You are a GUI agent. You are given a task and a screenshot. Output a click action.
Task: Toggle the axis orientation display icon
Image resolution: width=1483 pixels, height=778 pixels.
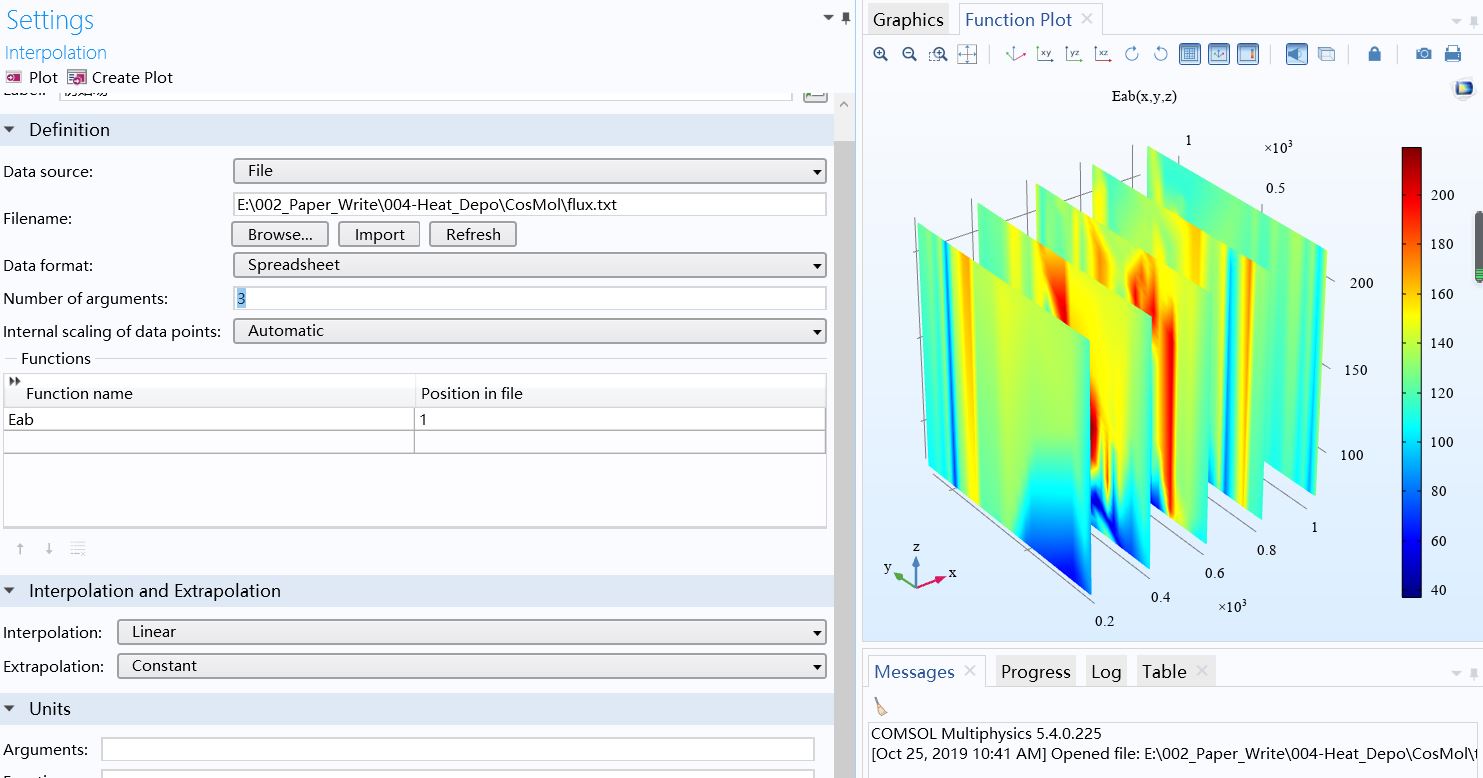1219,54
